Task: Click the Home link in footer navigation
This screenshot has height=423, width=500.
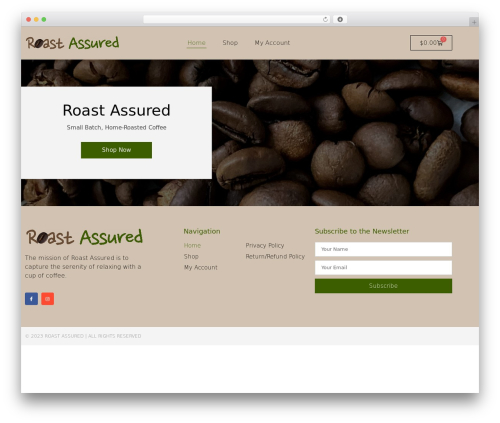Action: pos(192,245)
